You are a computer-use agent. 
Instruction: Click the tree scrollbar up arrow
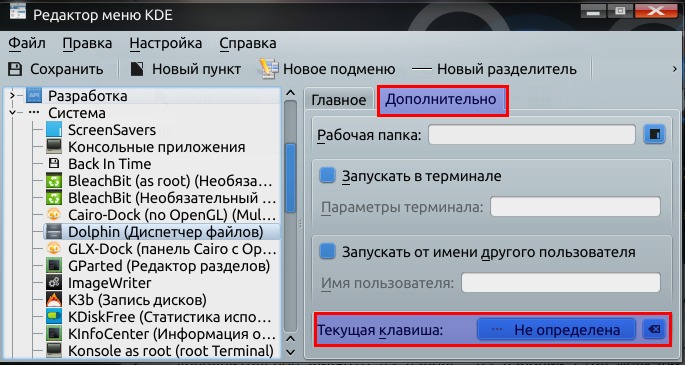click(x=290, y=93)
